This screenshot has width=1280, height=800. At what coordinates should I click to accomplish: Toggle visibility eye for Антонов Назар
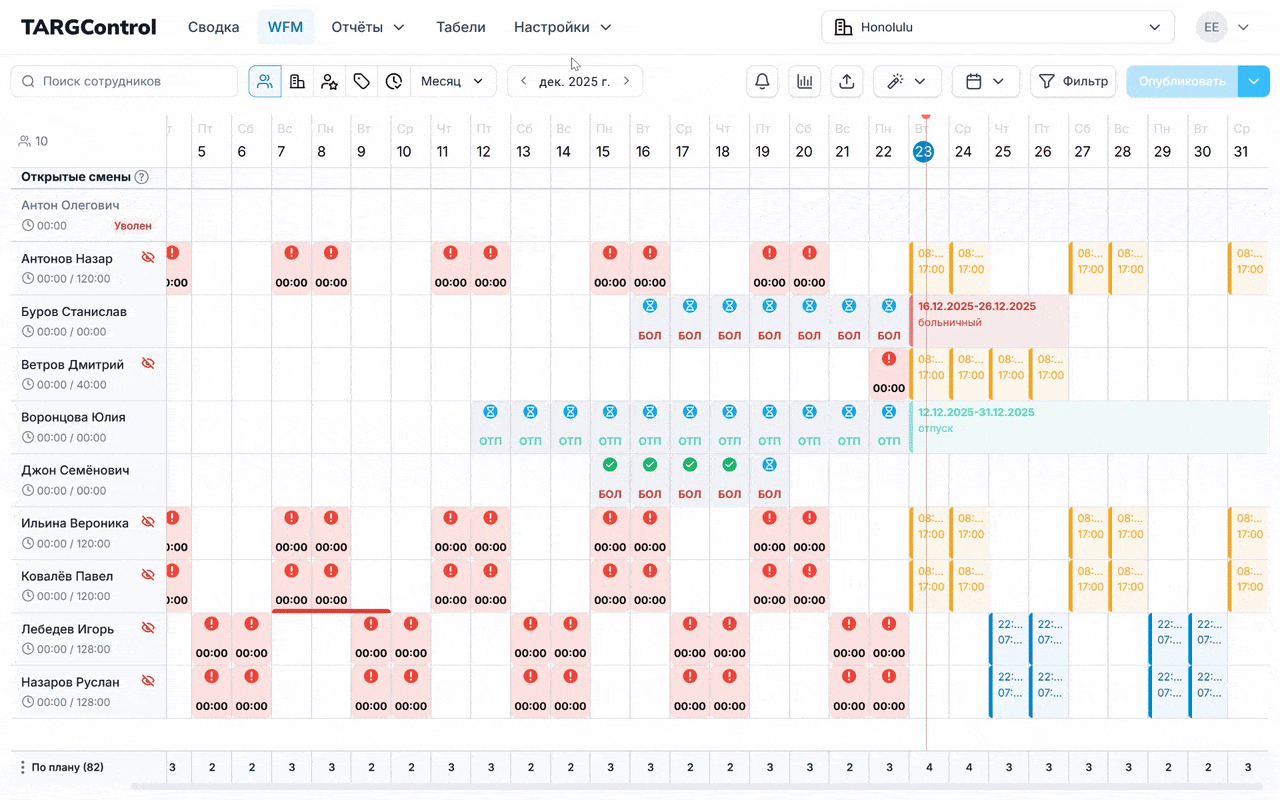coord(148,258)
